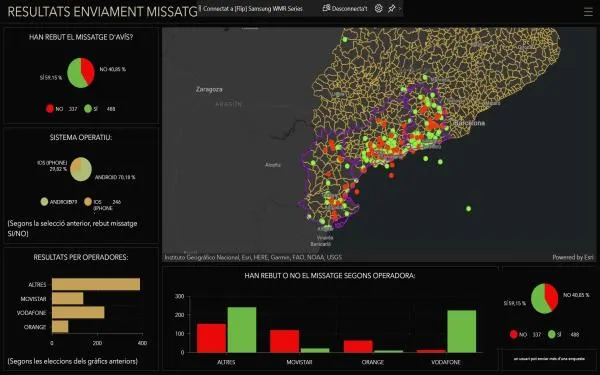The height and width of the screenshot is (375, 600).
Task: Click the ANDROID legend dot under SISTEMA OPERATIU
Action: click(x=44, y=202)
